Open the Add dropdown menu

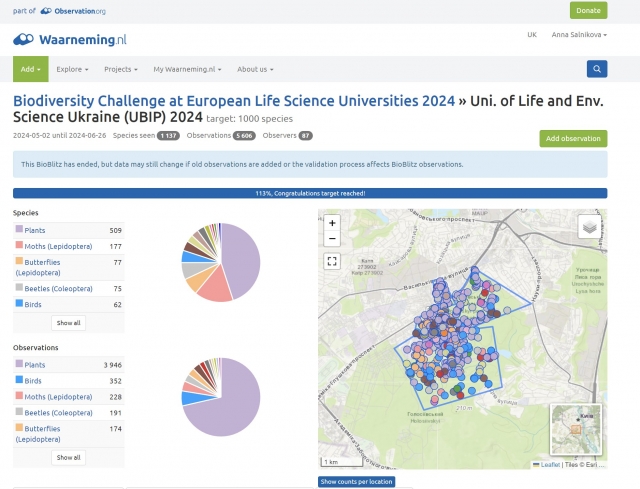tap(30, 69)
